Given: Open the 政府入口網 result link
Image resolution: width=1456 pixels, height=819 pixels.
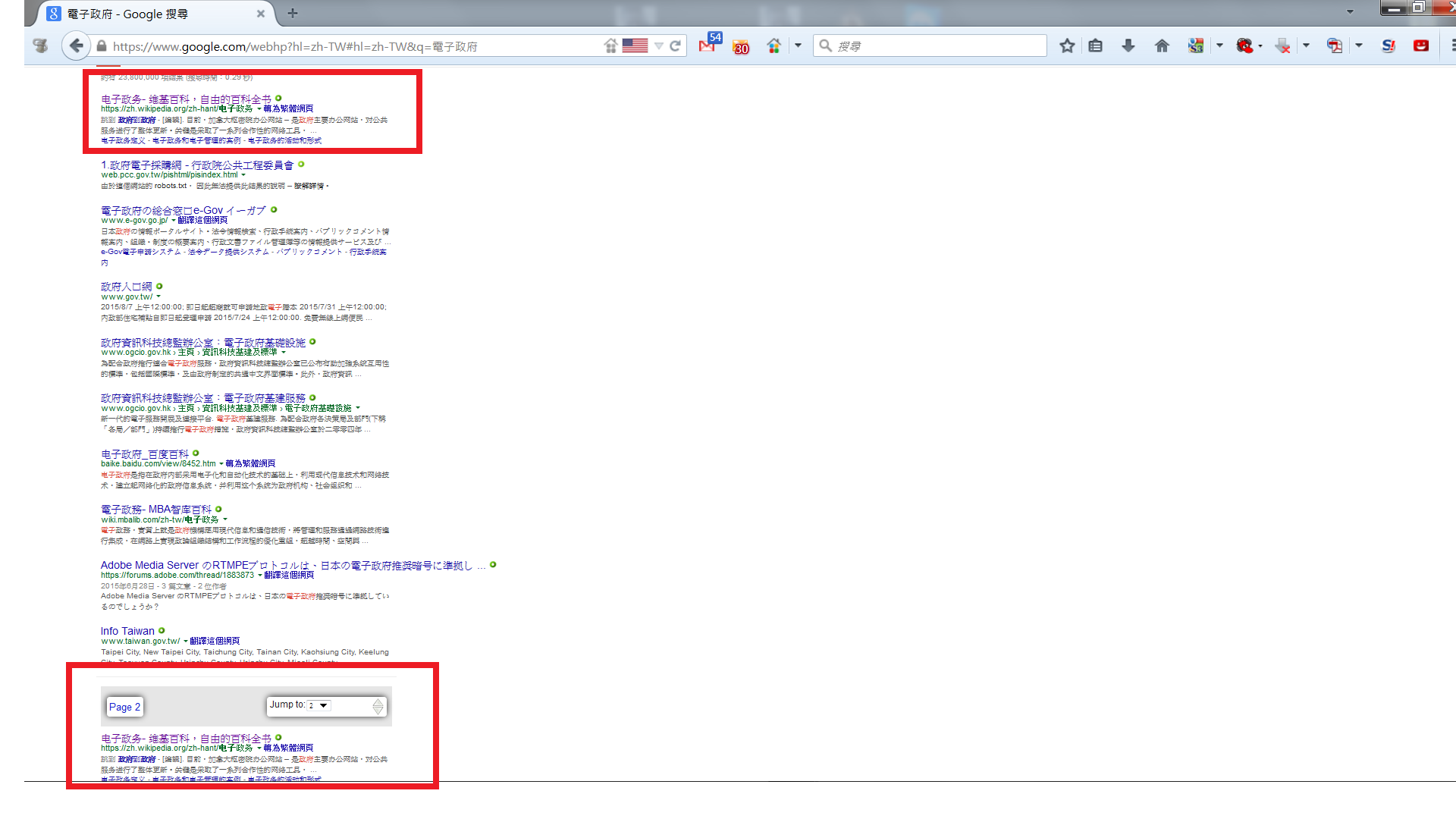Looking at the screenshot, I should click(127, 287).
